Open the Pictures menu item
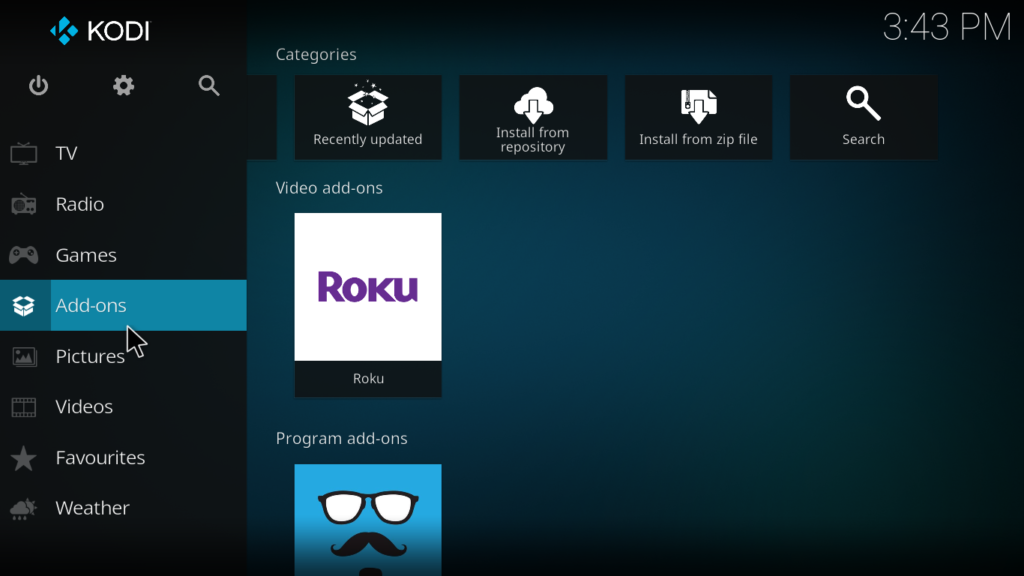Viewport: 1024px width, 576px height. [x=89, y=356]
